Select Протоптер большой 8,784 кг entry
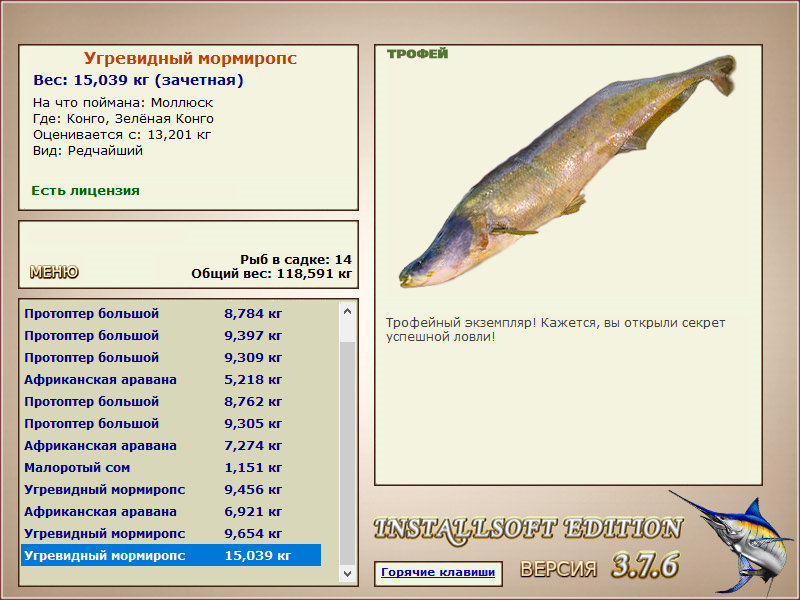 click(x=171, y=313)
